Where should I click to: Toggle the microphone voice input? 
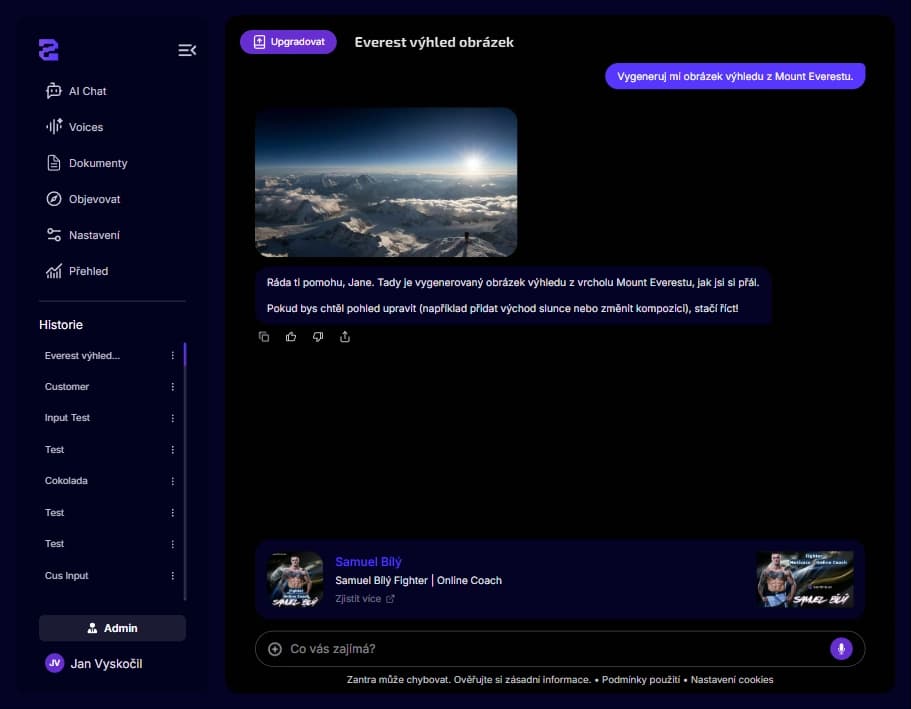tap(841, 649)
